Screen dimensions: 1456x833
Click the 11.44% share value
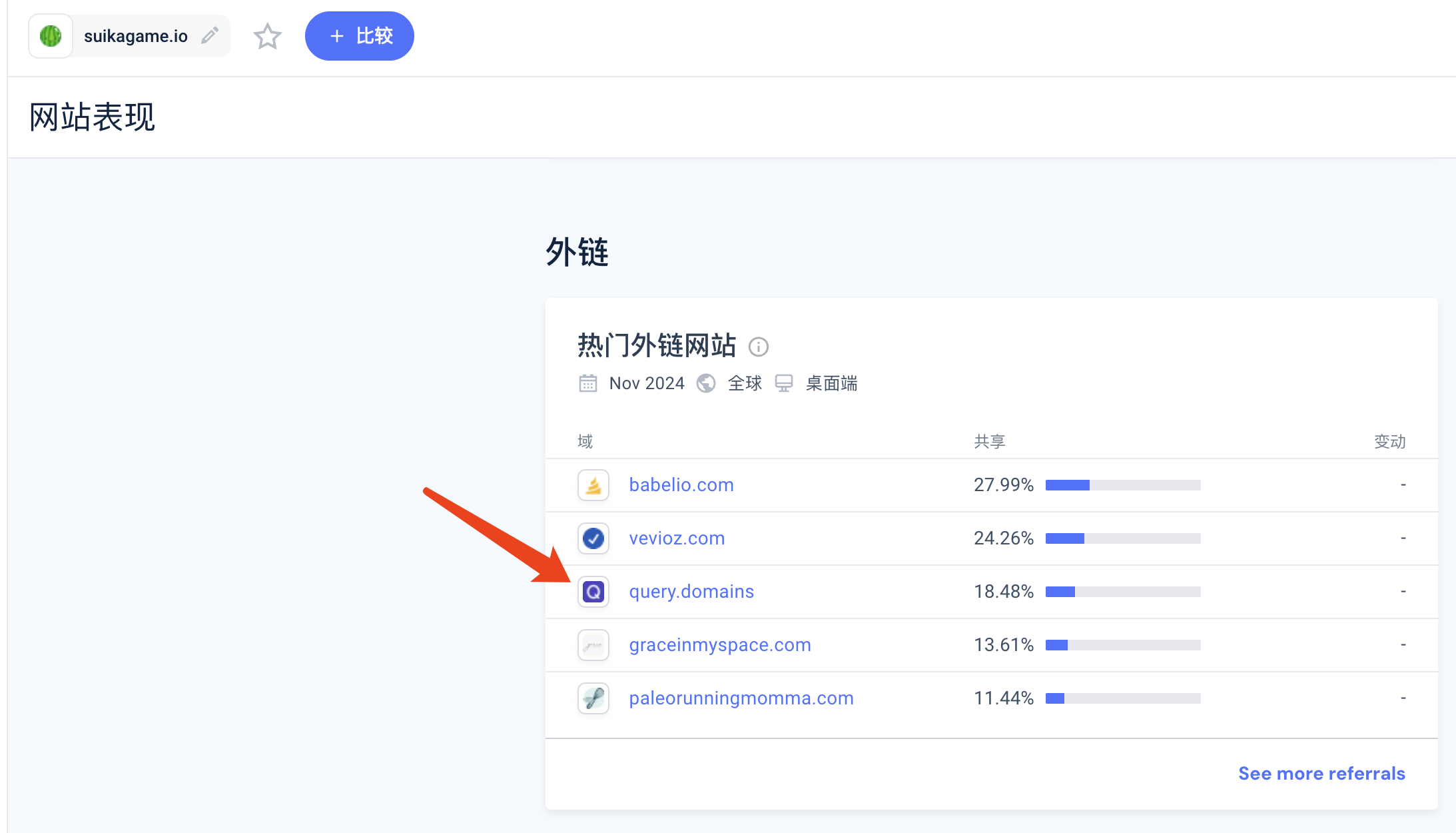point(1004,698)
